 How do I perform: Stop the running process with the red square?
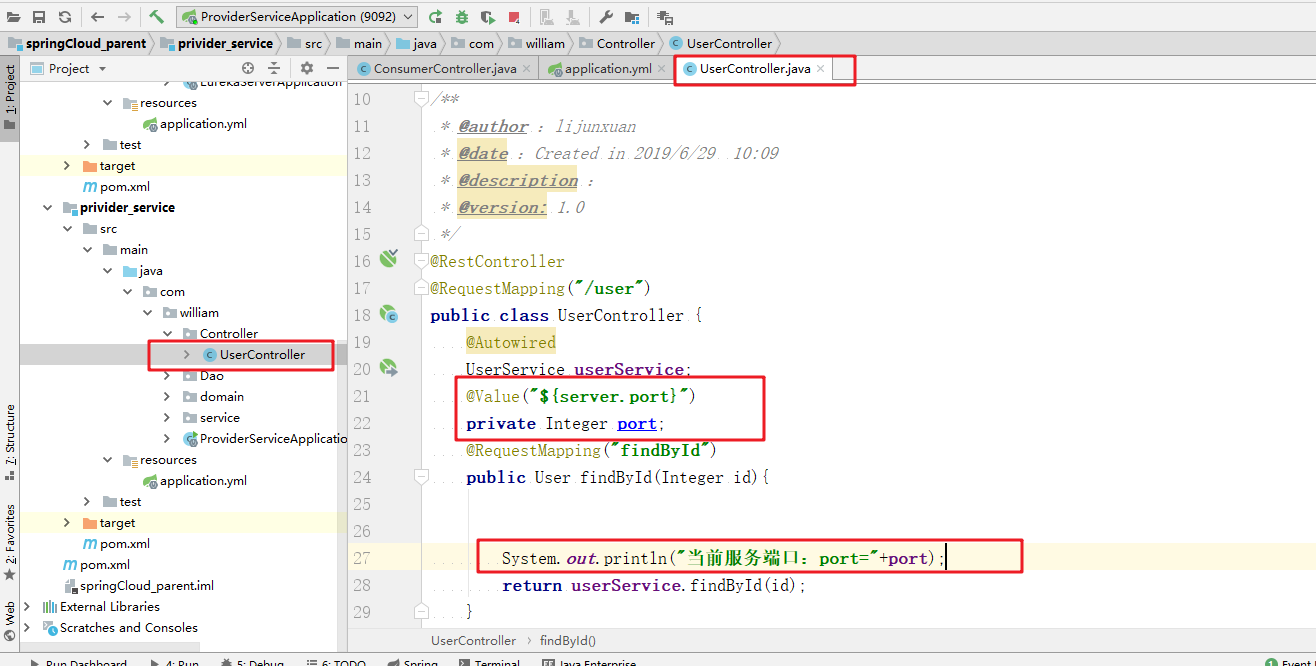tap(513, 17)
